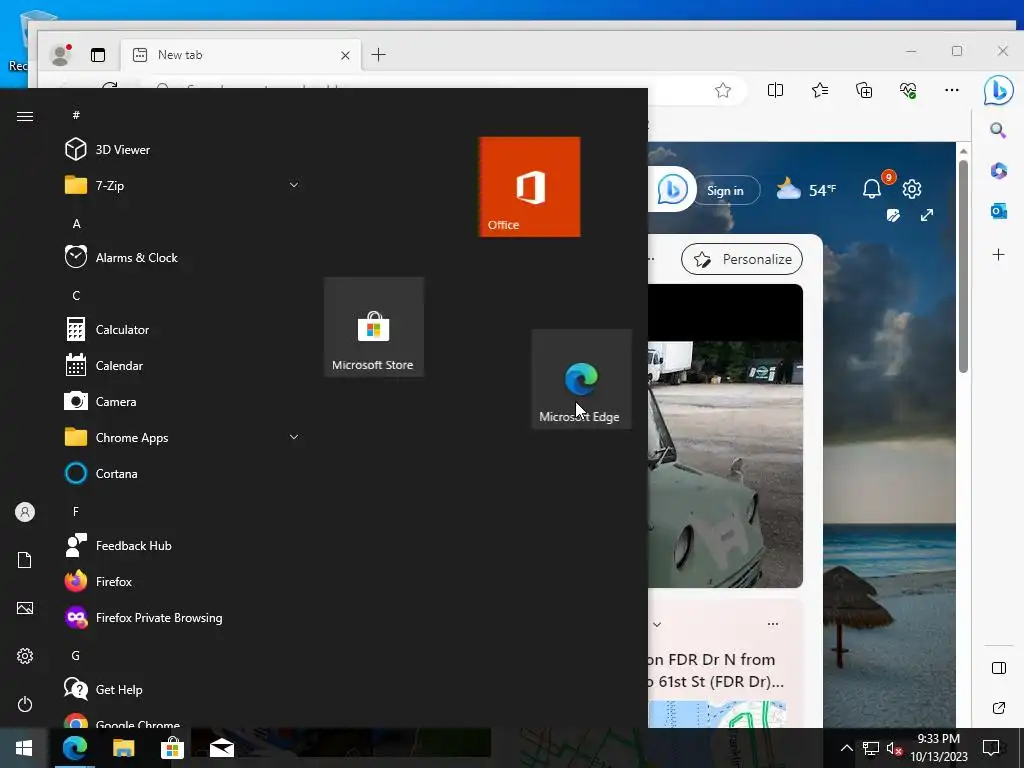Open Calendar app entry
The width and height of the screenshot is (1024, 768).
click(183, 366)
